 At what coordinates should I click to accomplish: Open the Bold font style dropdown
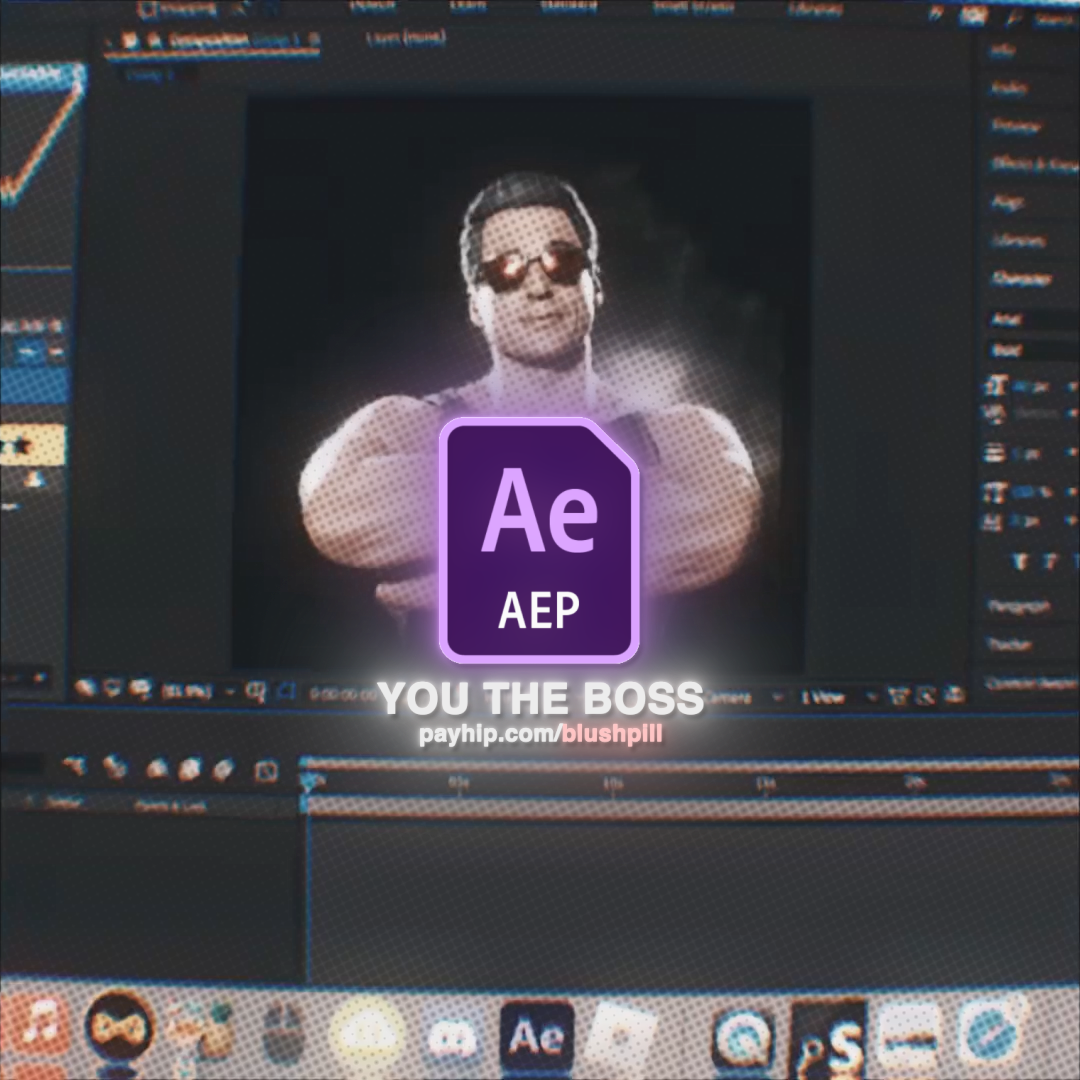coord(1035,351)
